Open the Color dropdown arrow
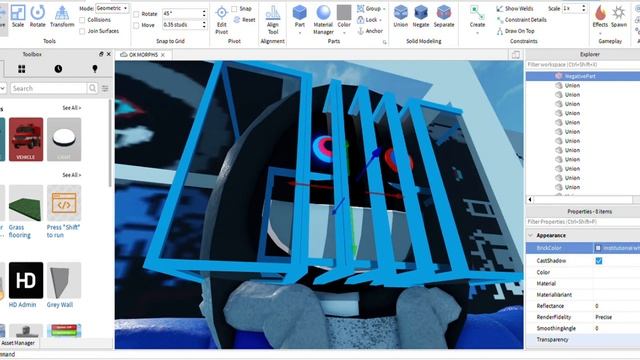The width and height of the screenshot is (640, 360). [x=344, y=32]
